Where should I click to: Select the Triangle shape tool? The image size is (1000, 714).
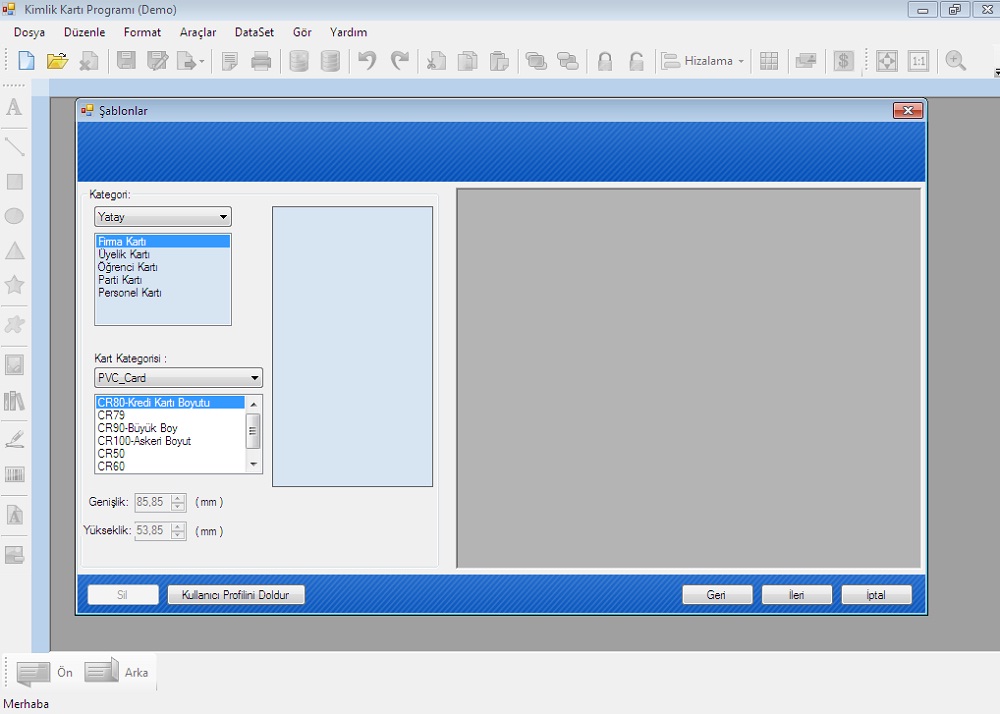click(x=14, y=251)
